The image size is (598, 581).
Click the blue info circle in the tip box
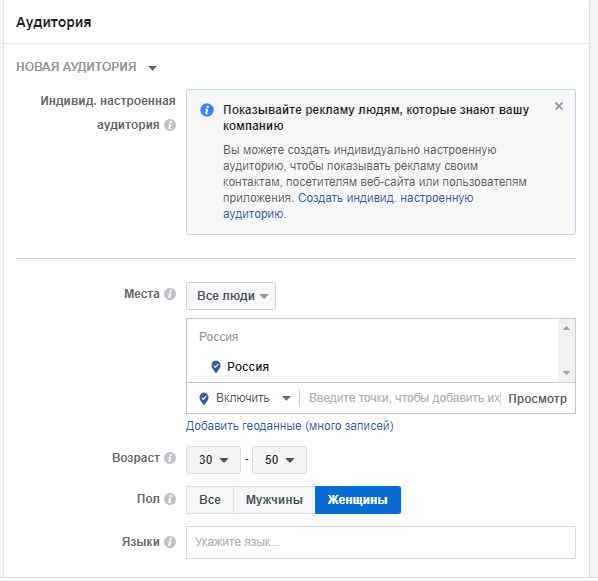click(x=207, y=110)
